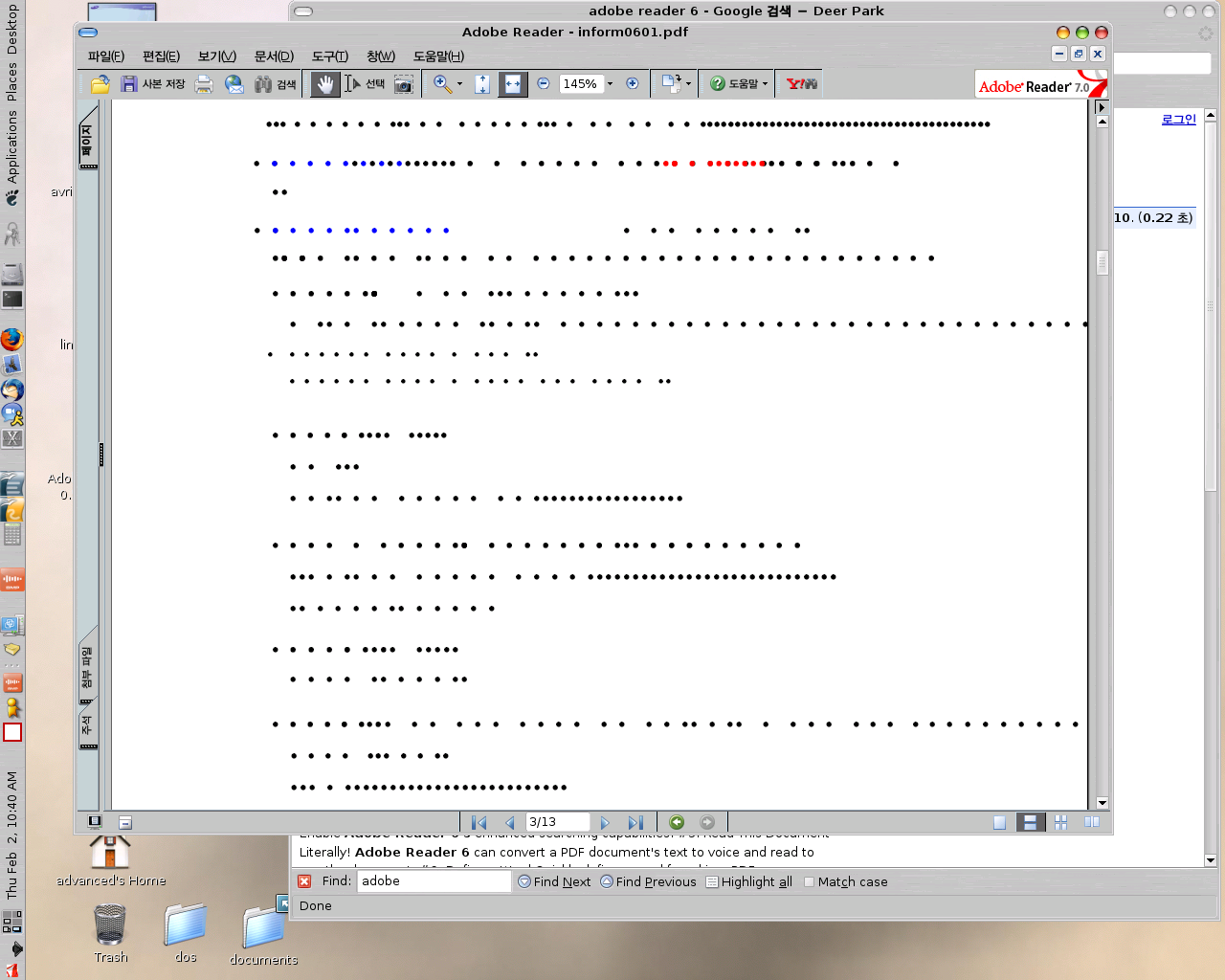Click the green Previous View arrow

tap(677, 822)
